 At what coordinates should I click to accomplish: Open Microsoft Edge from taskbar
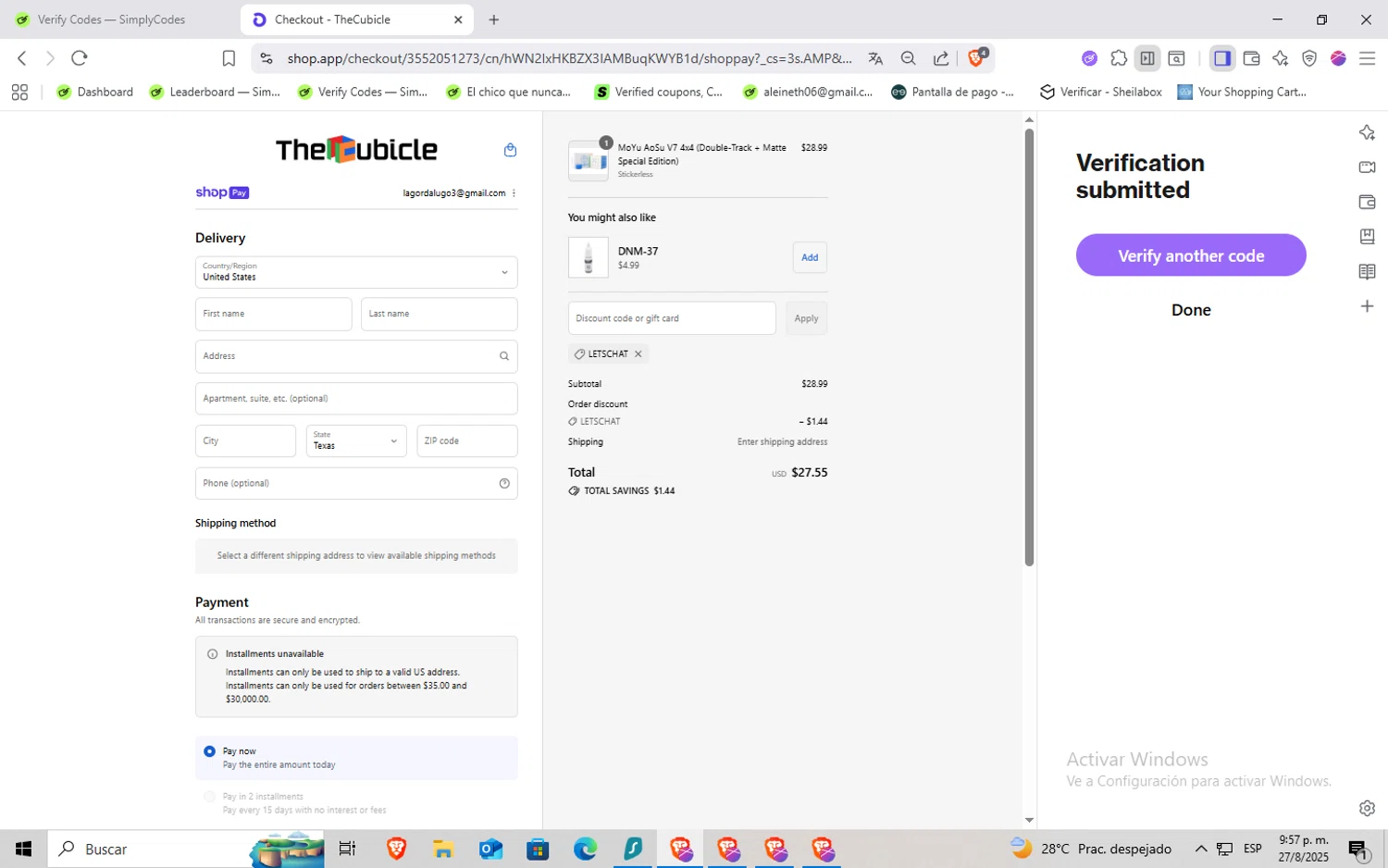585,849
